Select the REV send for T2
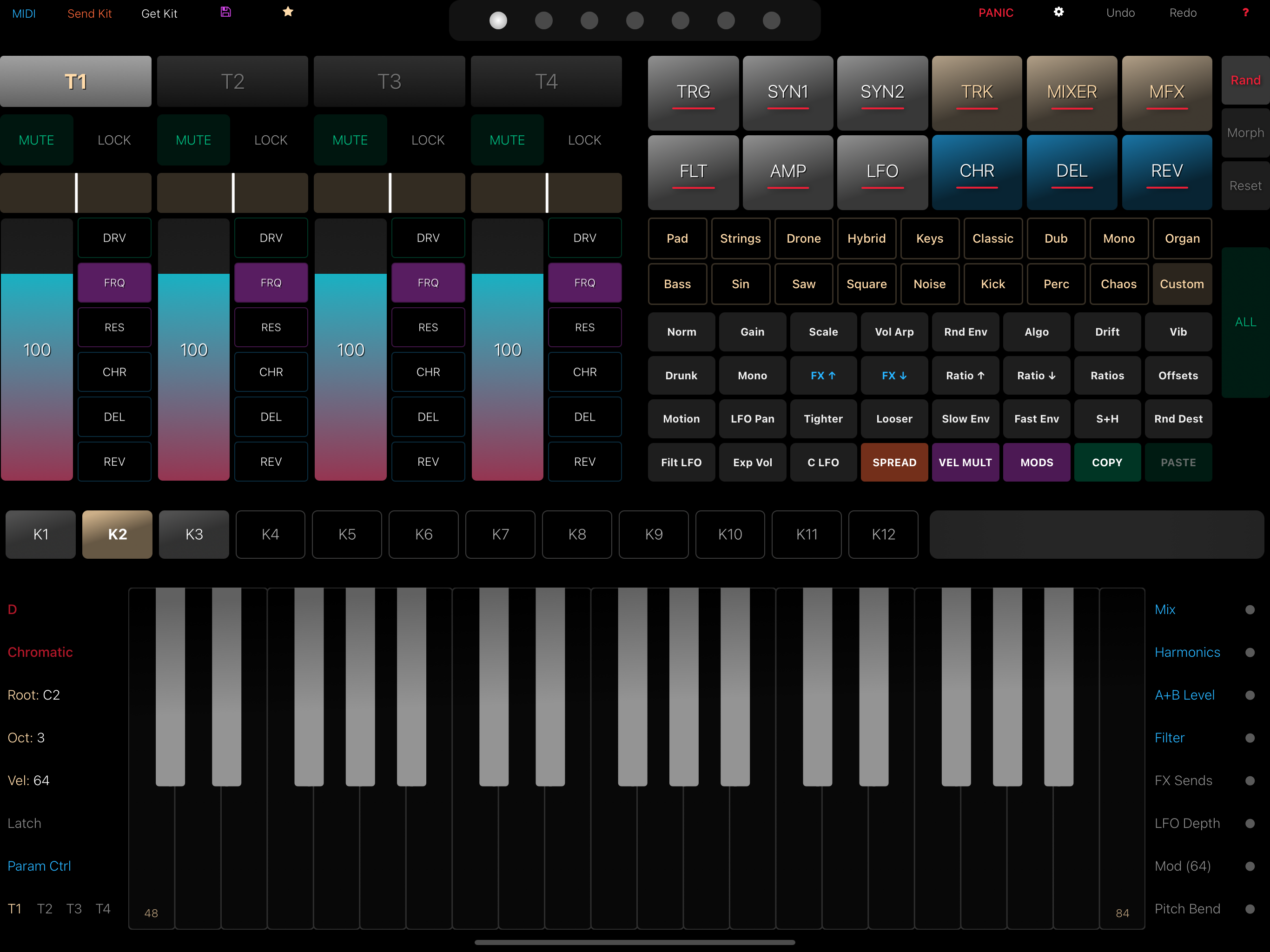The height and width of the screenshot is (952, 1270). (271, 462)
